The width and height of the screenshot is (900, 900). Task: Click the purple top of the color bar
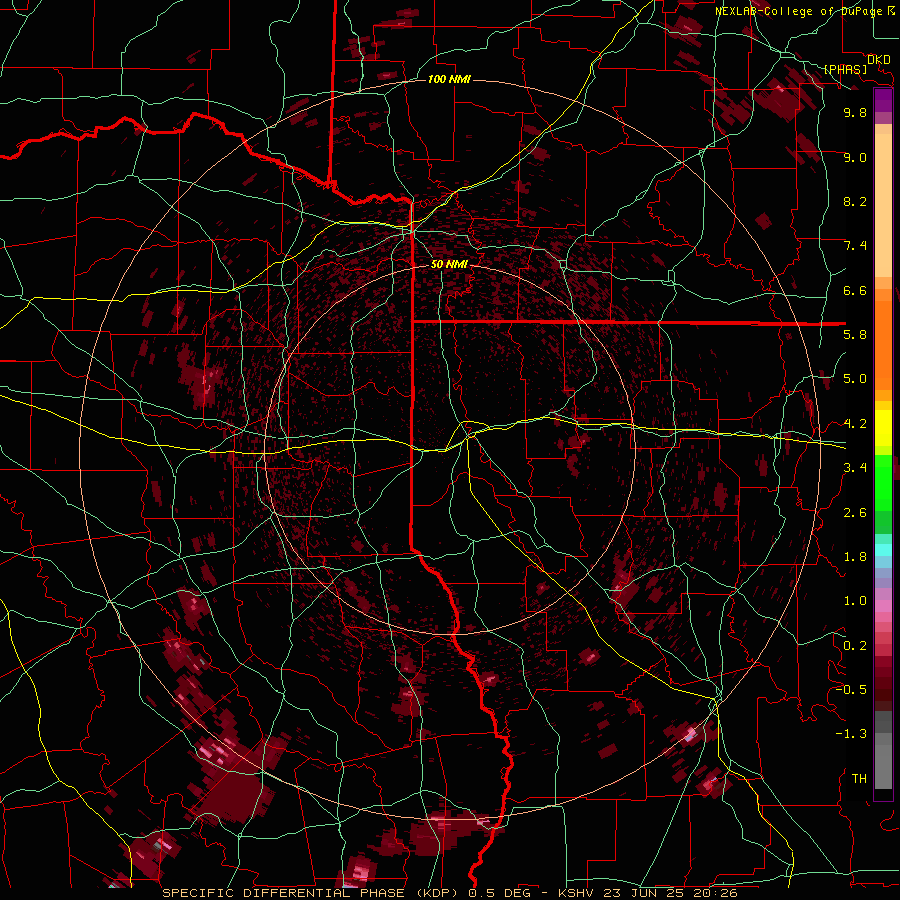pos(883,100)
